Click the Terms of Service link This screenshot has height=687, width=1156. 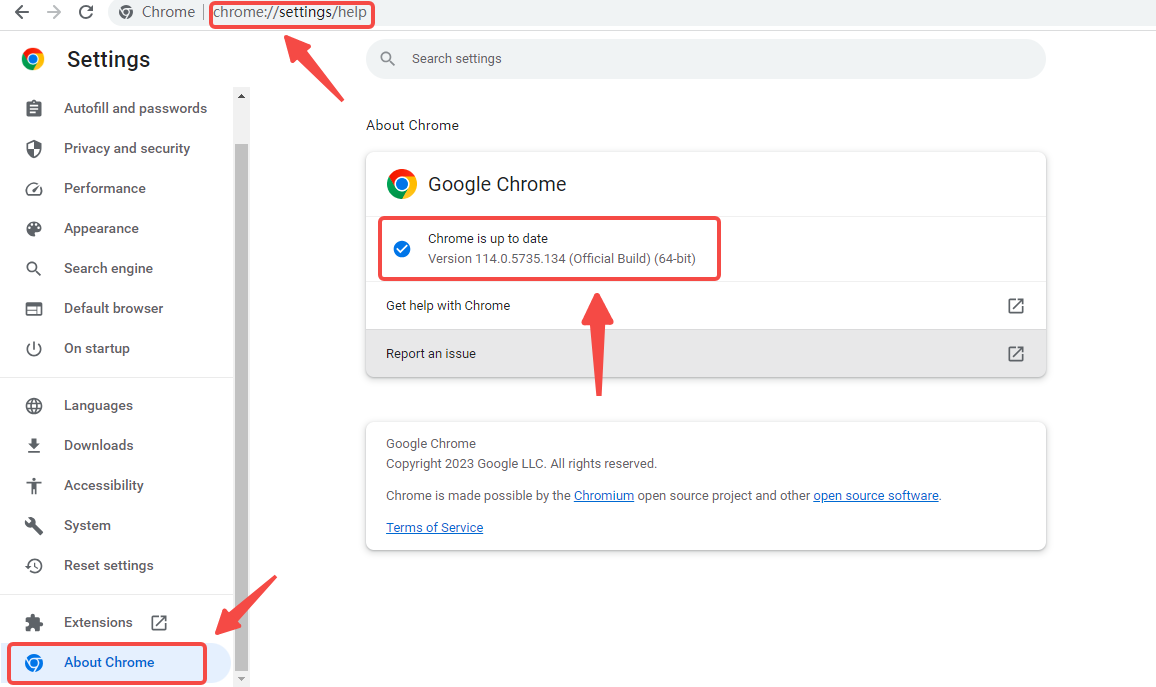434,527
